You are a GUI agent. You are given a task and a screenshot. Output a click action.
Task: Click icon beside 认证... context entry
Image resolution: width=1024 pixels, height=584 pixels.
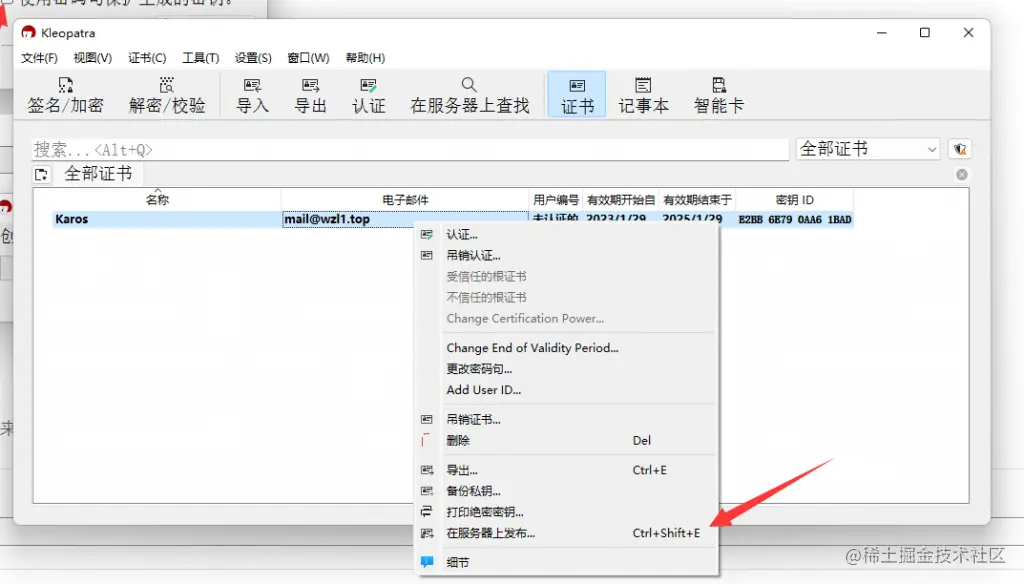(427, 235)
